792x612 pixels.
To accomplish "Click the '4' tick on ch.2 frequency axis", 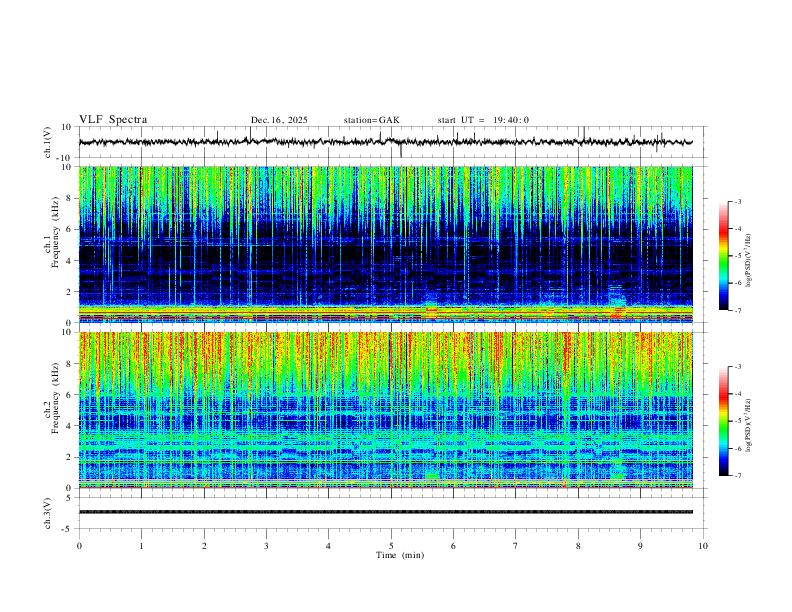I will (x=69, y=426).
